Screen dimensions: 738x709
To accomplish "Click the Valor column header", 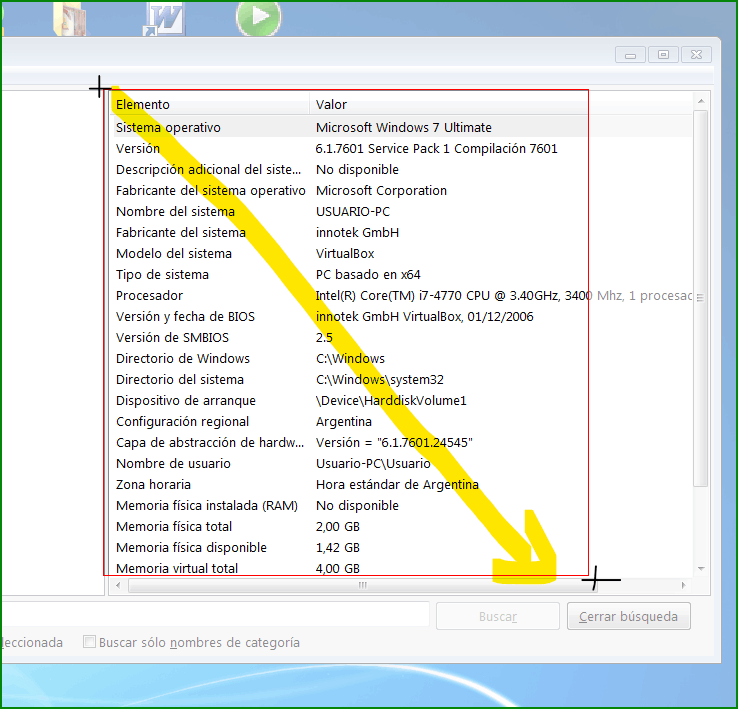I will (500, 104).
